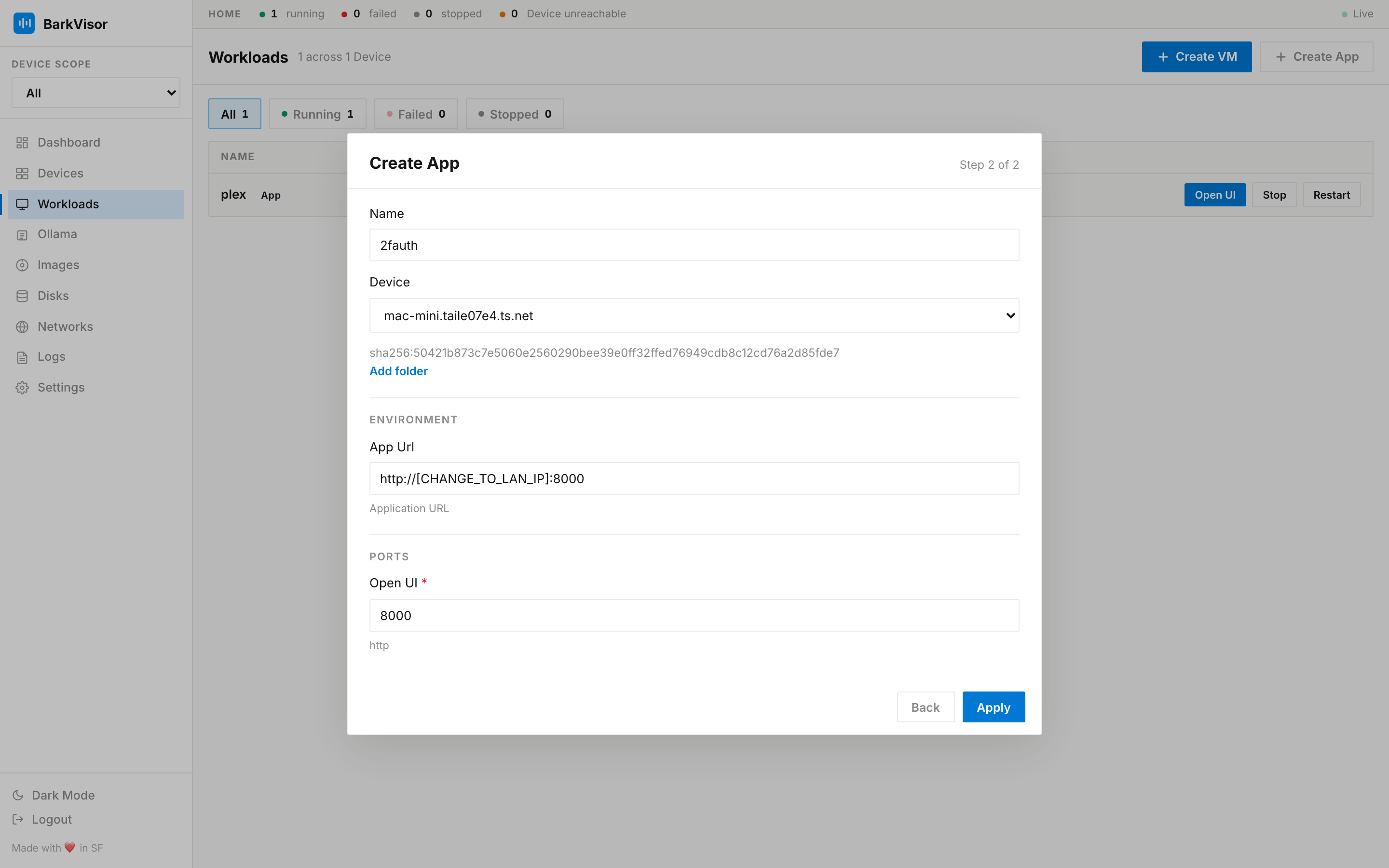Click the Create App button
Image resolution: width=1389 pixels, height=868 pixels.
pos(1316,57)
